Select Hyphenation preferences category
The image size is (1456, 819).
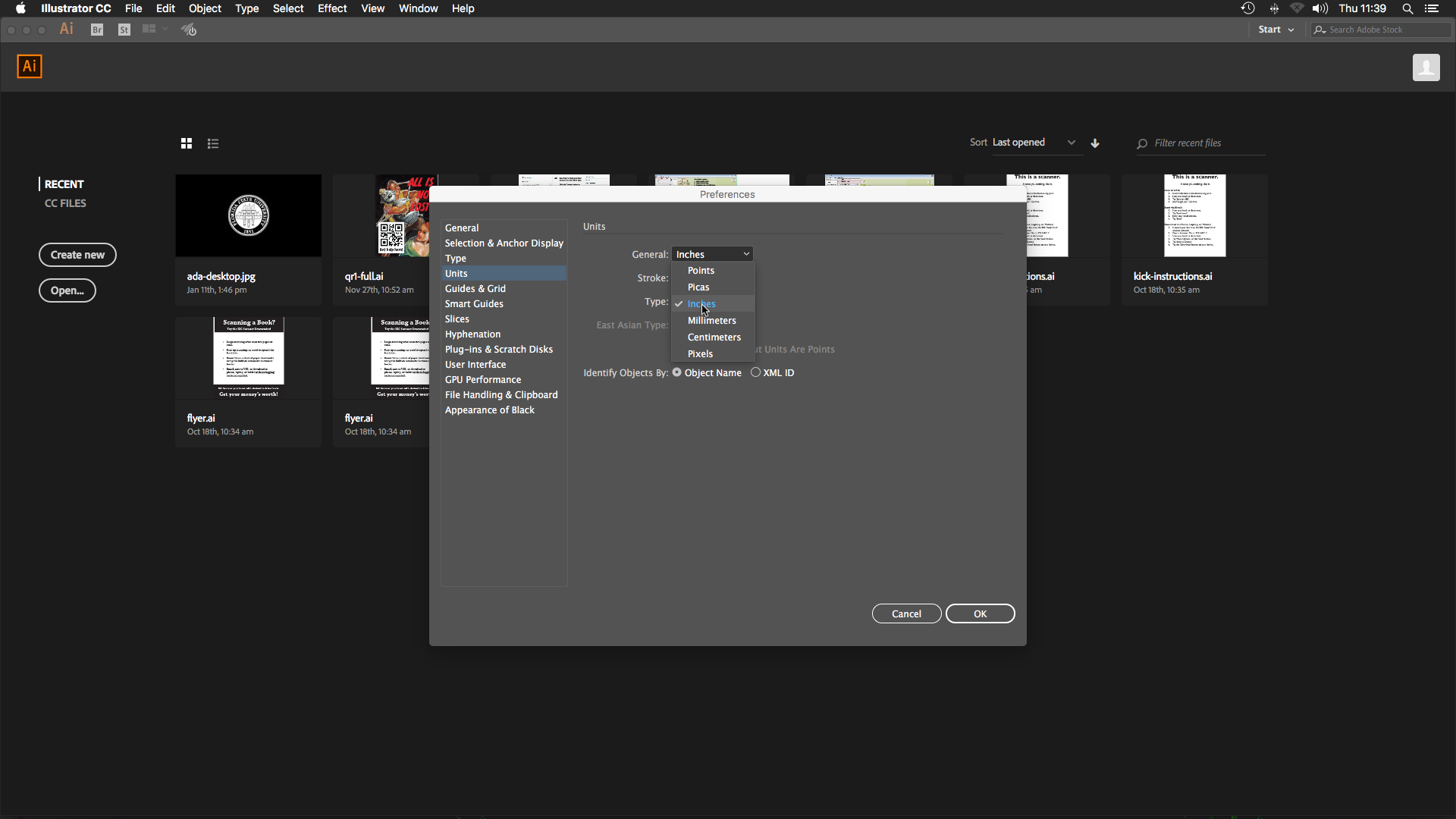(x=504, y=334)
